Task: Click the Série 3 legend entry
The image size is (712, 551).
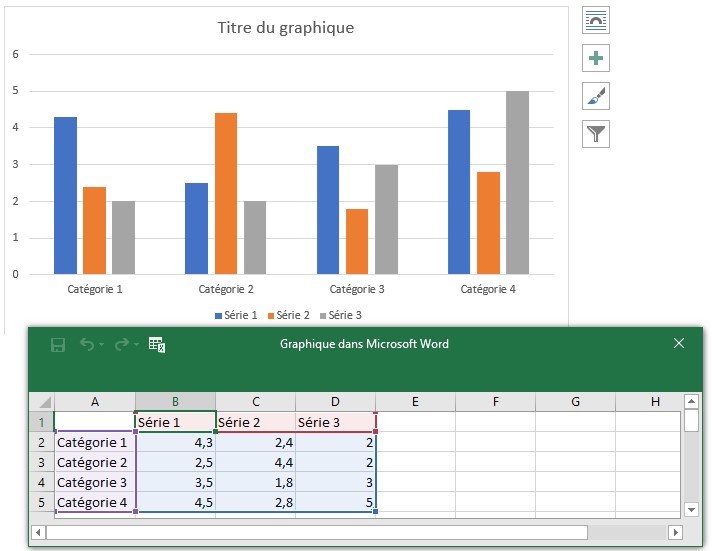Action: pyautogui.click(x=340, y=315)
